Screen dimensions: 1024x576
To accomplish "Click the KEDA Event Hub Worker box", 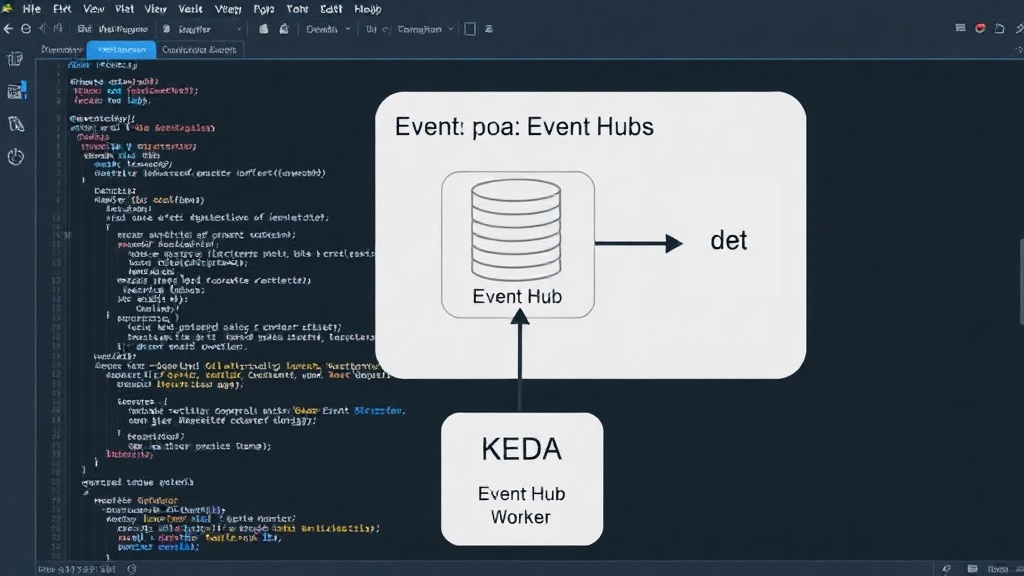I will tap(522, 479).
